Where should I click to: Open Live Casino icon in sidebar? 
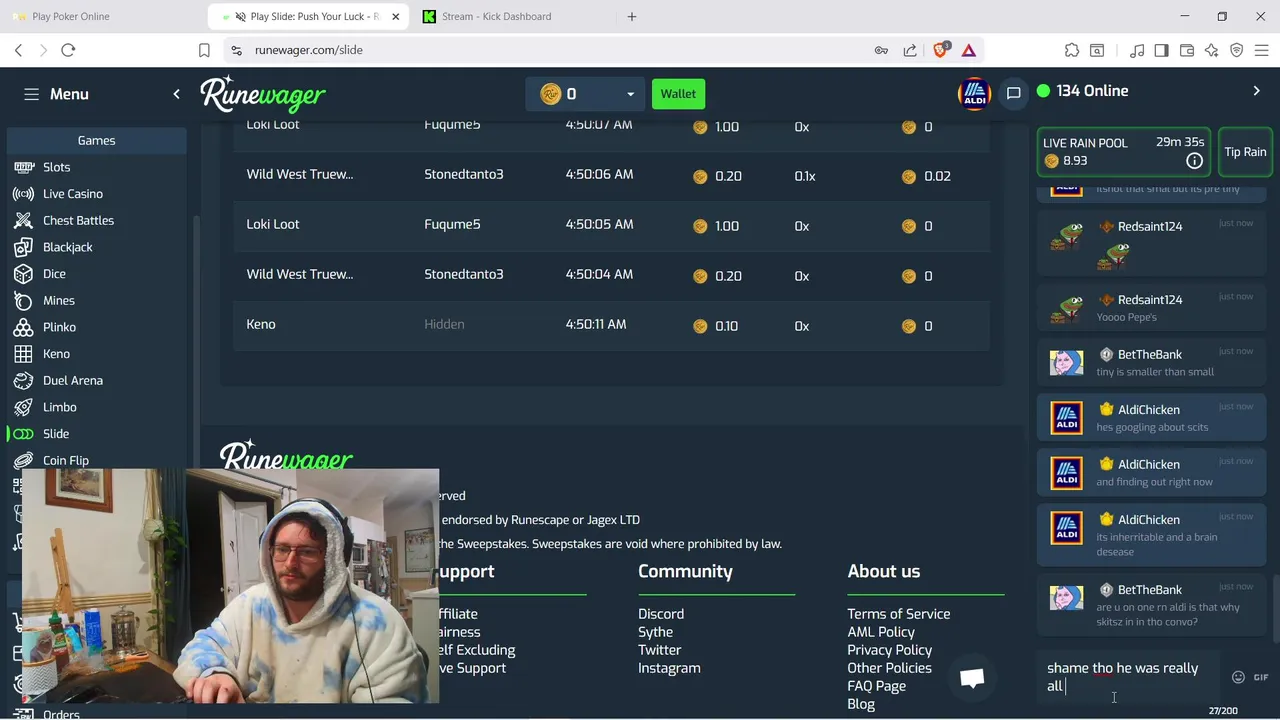point(24,194)
